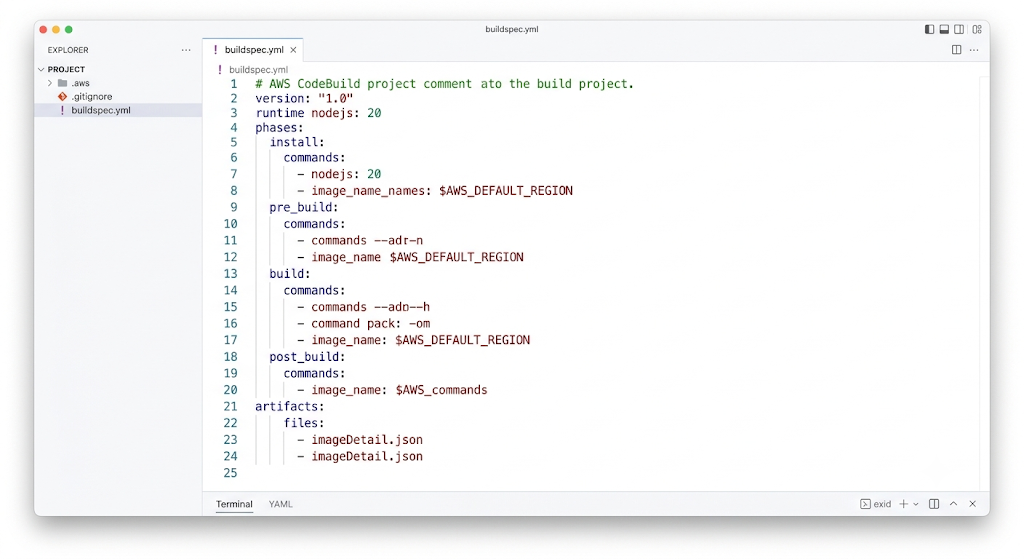Click imageDetail.json on line 23

366,439
